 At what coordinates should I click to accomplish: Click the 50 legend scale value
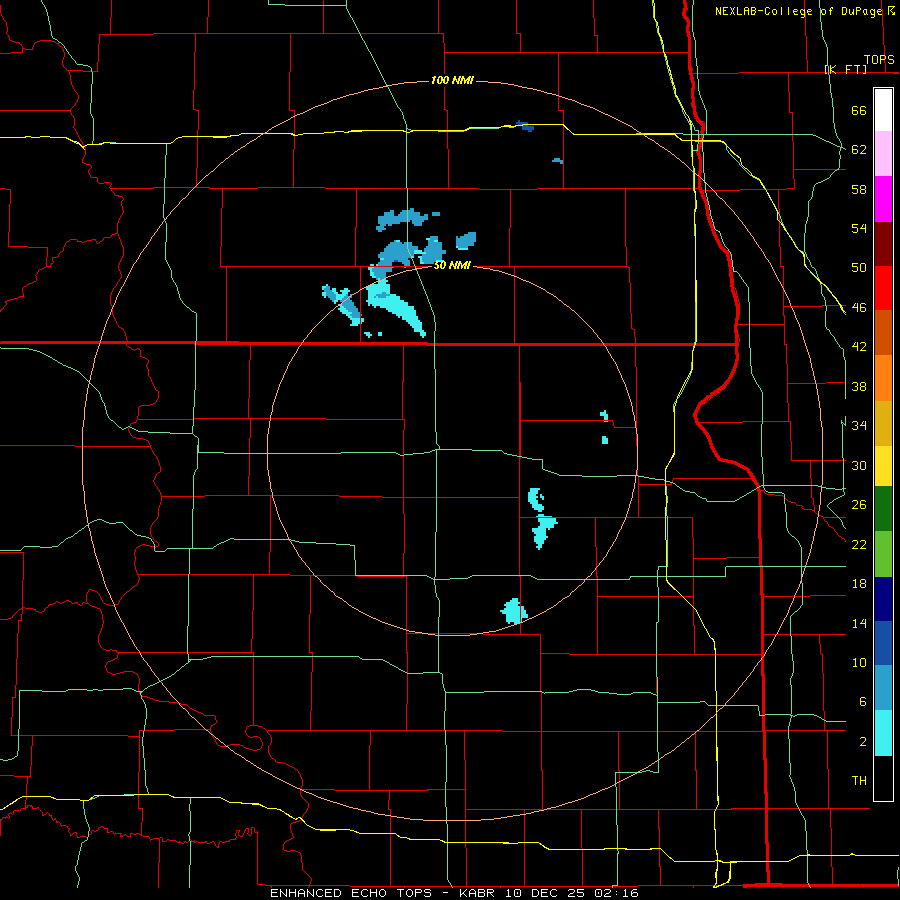pyautogui.click(x=859, y=267)
